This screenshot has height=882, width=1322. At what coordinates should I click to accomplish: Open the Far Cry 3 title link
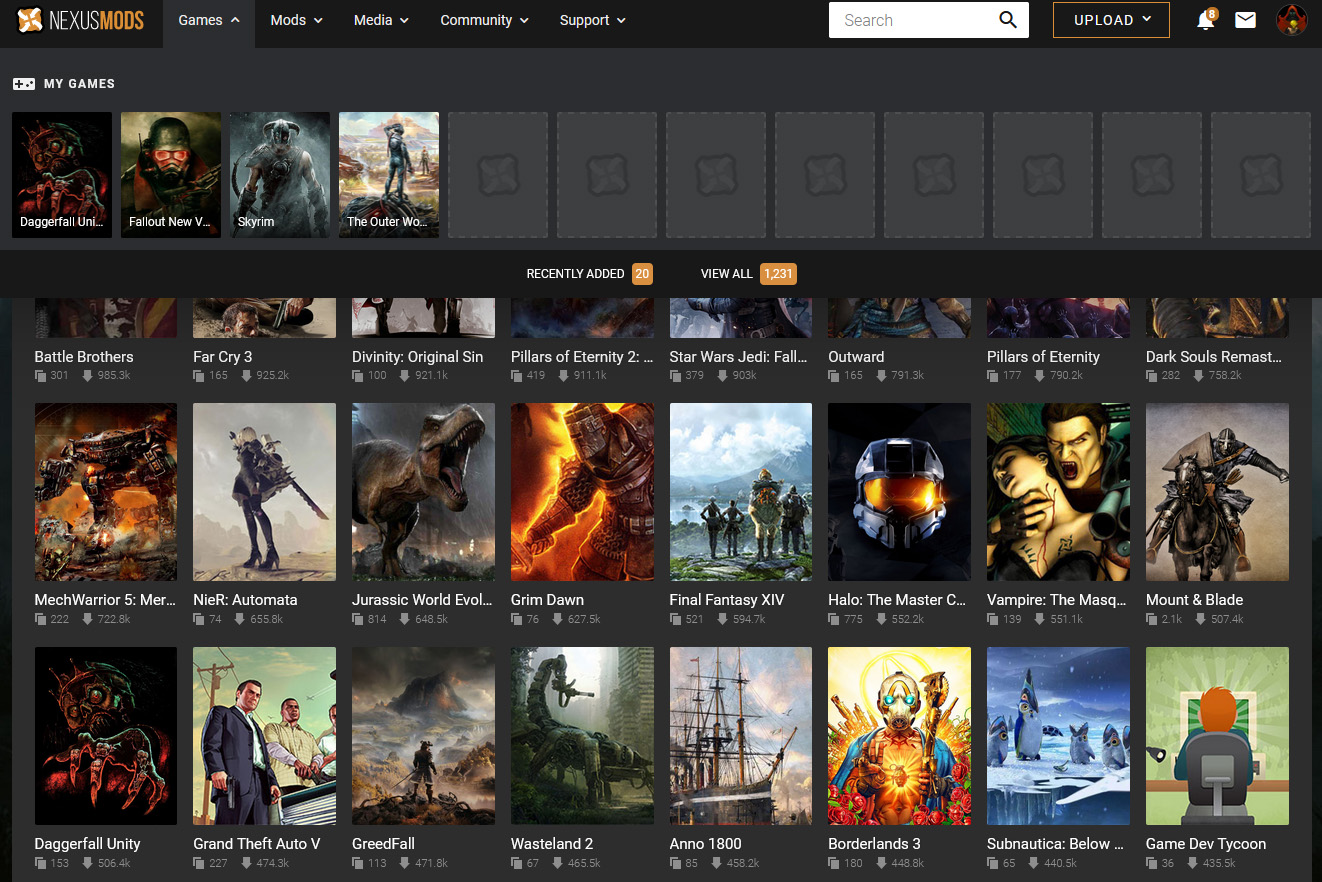coord(223,356)
